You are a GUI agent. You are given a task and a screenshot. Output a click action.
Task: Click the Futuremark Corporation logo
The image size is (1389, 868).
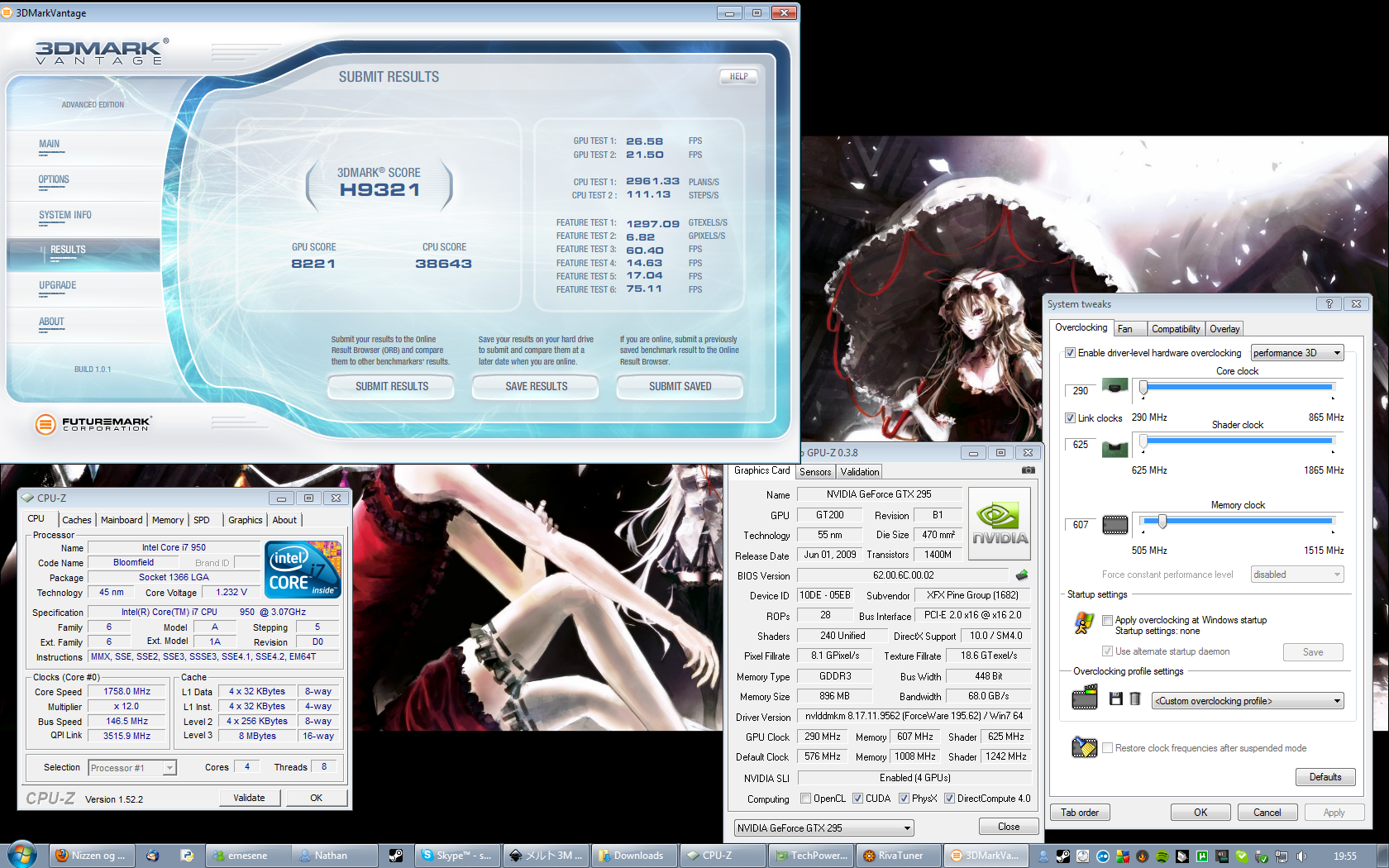click(93, 424)
